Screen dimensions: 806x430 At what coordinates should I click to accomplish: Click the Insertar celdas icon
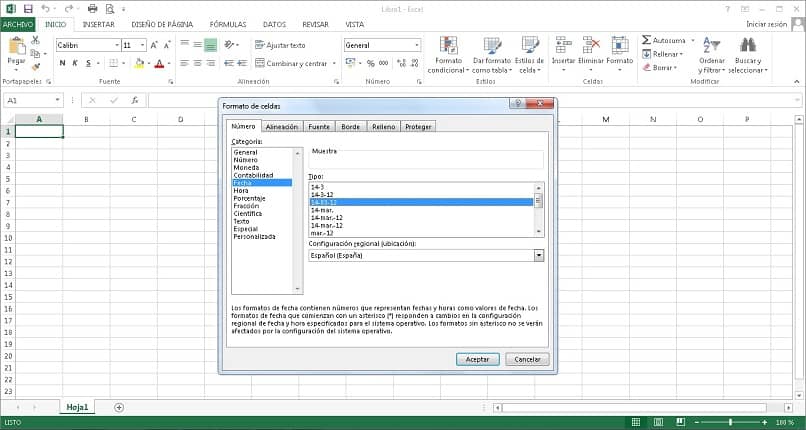pyautogui.click(x=563, y=46)
